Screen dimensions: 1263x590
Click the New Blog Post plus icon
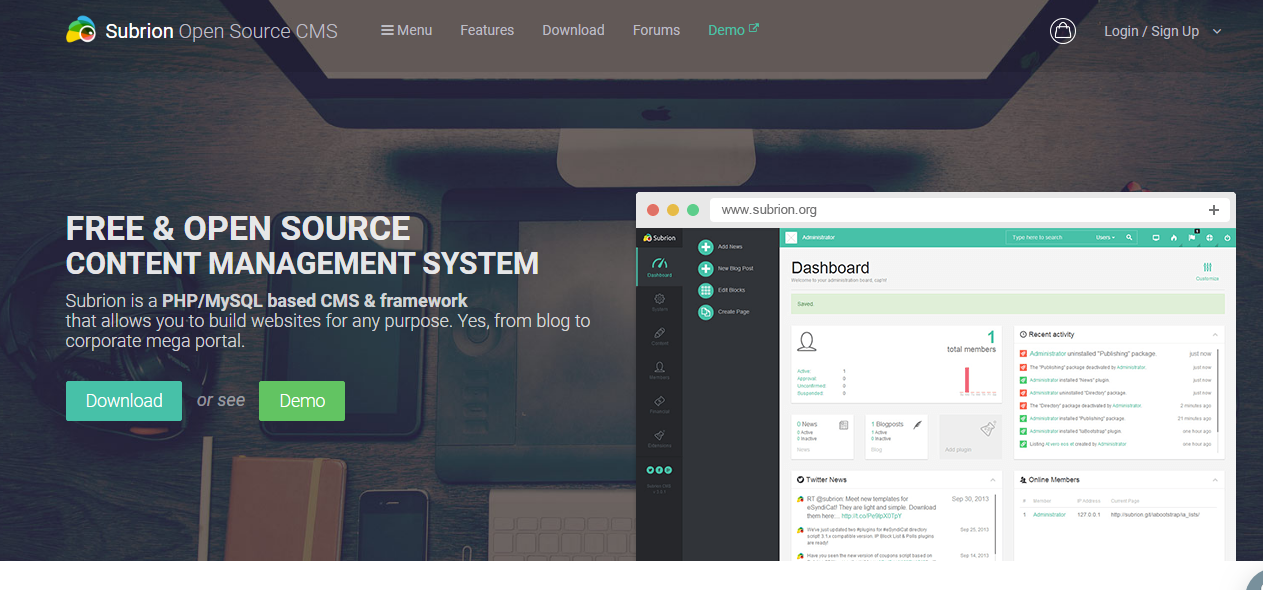[x=706, y=268]
